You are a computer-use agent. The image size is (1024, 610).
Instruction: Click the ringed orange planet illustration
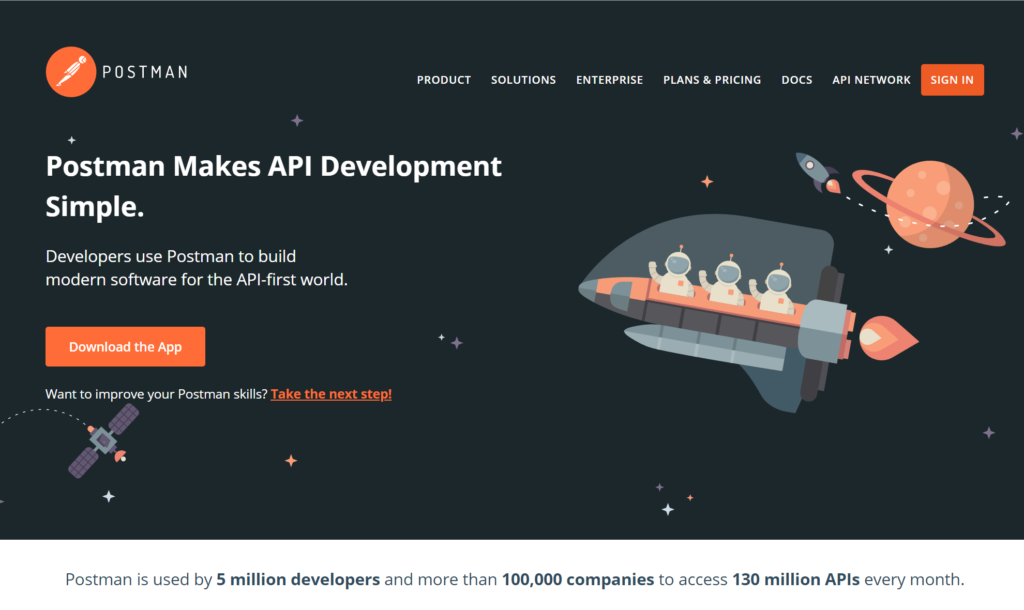930,204
